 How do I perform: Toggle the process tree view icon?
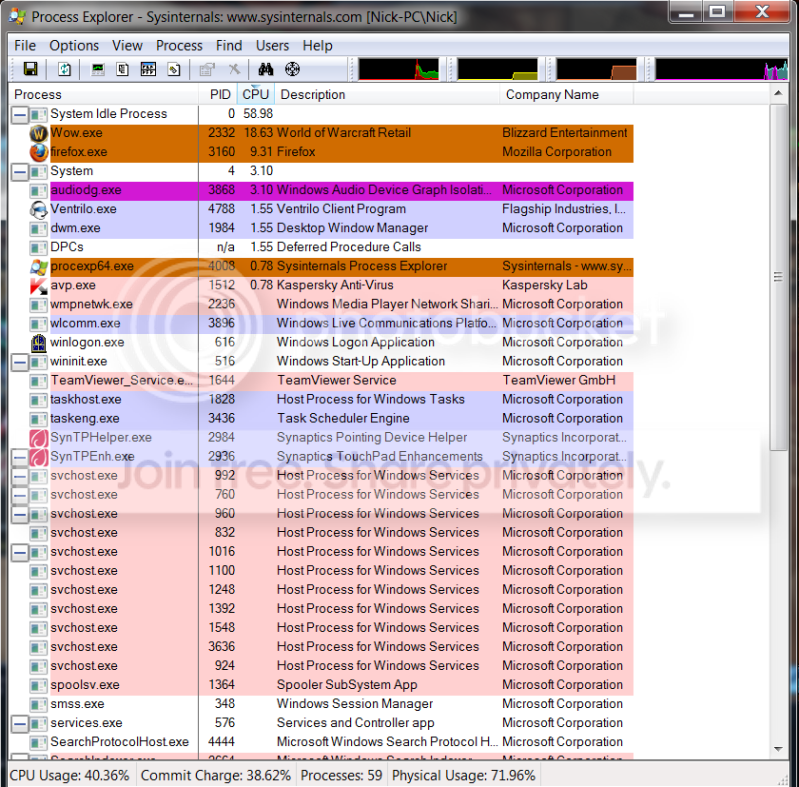tap(122, 69)
